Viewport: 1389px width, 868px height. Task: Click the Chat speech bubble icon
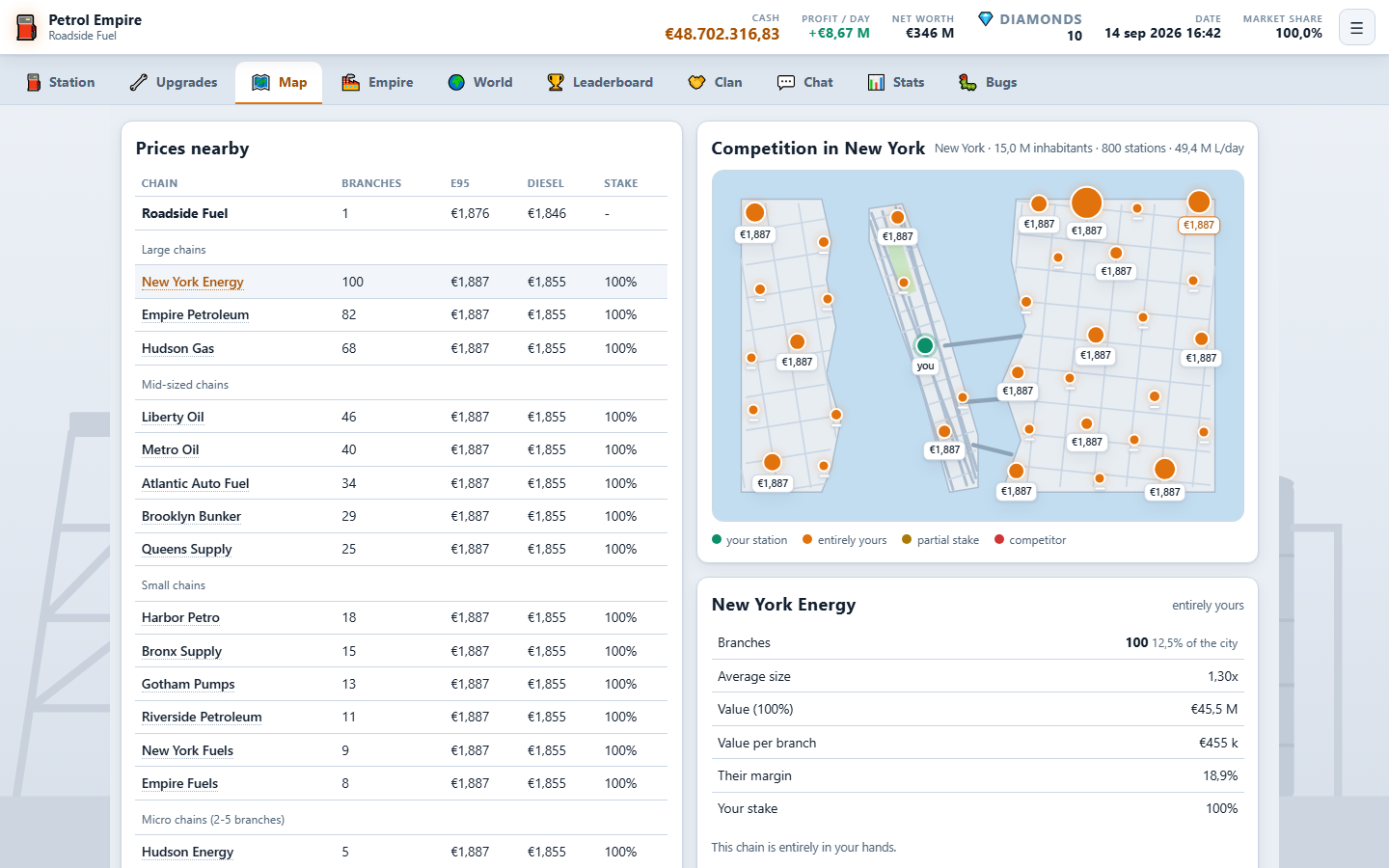click(x=786, y=82)
